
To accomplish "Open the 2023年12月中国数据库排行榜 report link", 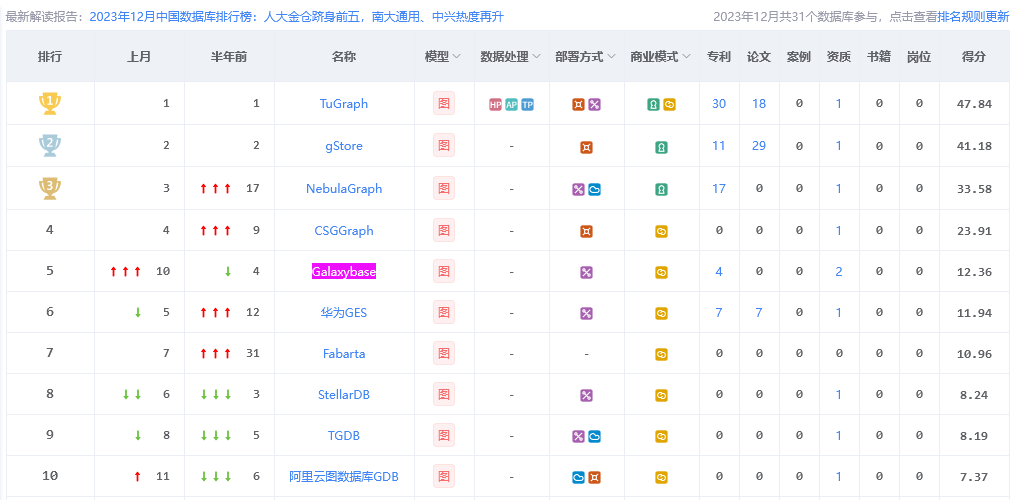I will (296, 17).
